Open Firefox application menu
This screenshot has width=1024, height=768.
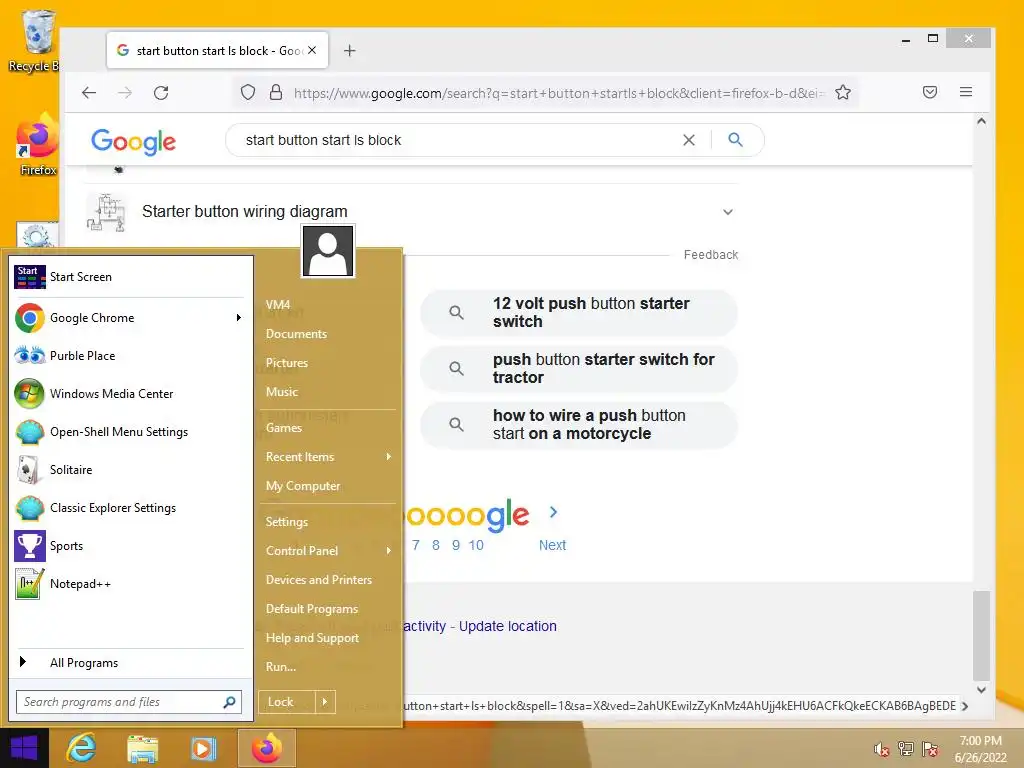966,93
